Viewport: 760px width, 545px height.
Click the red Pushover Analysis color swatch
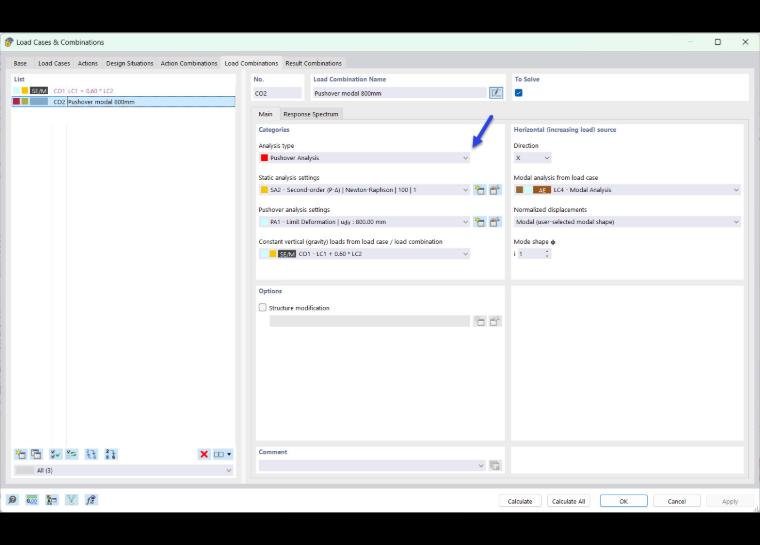264,158
